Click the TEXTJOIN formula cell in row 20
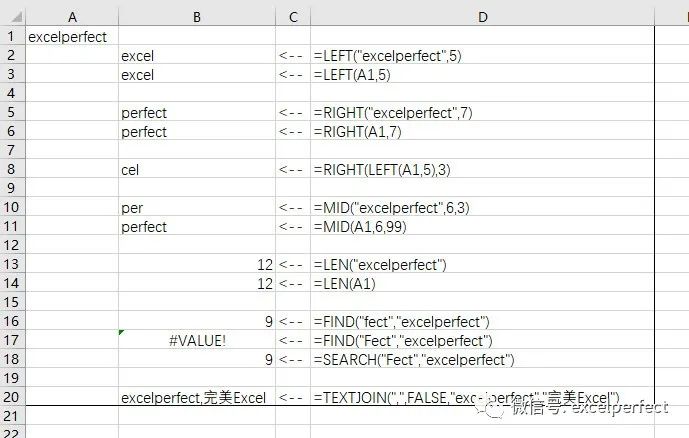 click(482, 397)
